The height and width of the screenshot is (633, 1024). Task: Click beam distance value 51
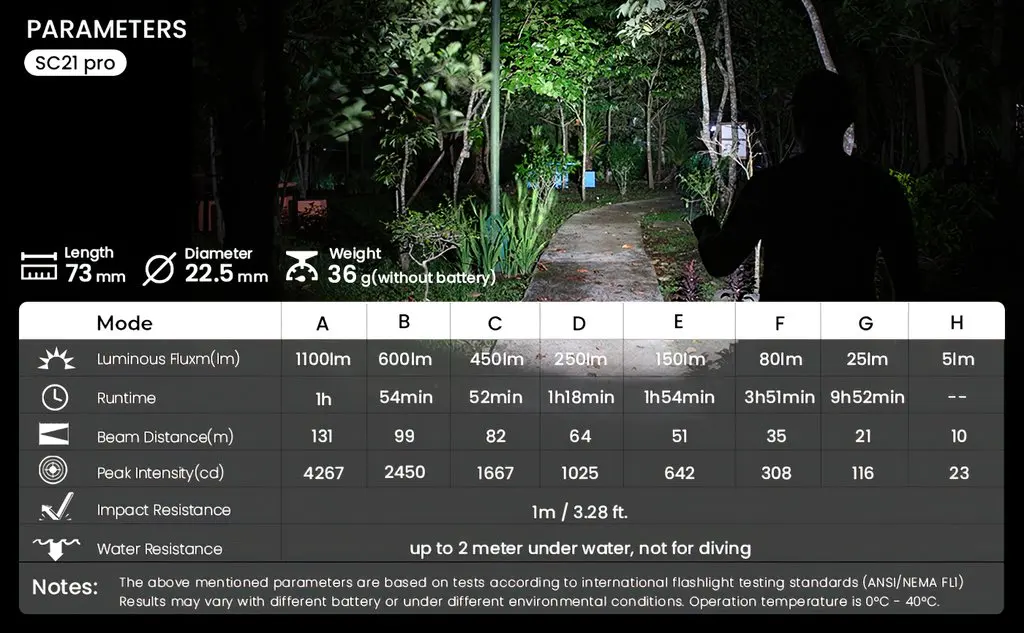point(679,436)
